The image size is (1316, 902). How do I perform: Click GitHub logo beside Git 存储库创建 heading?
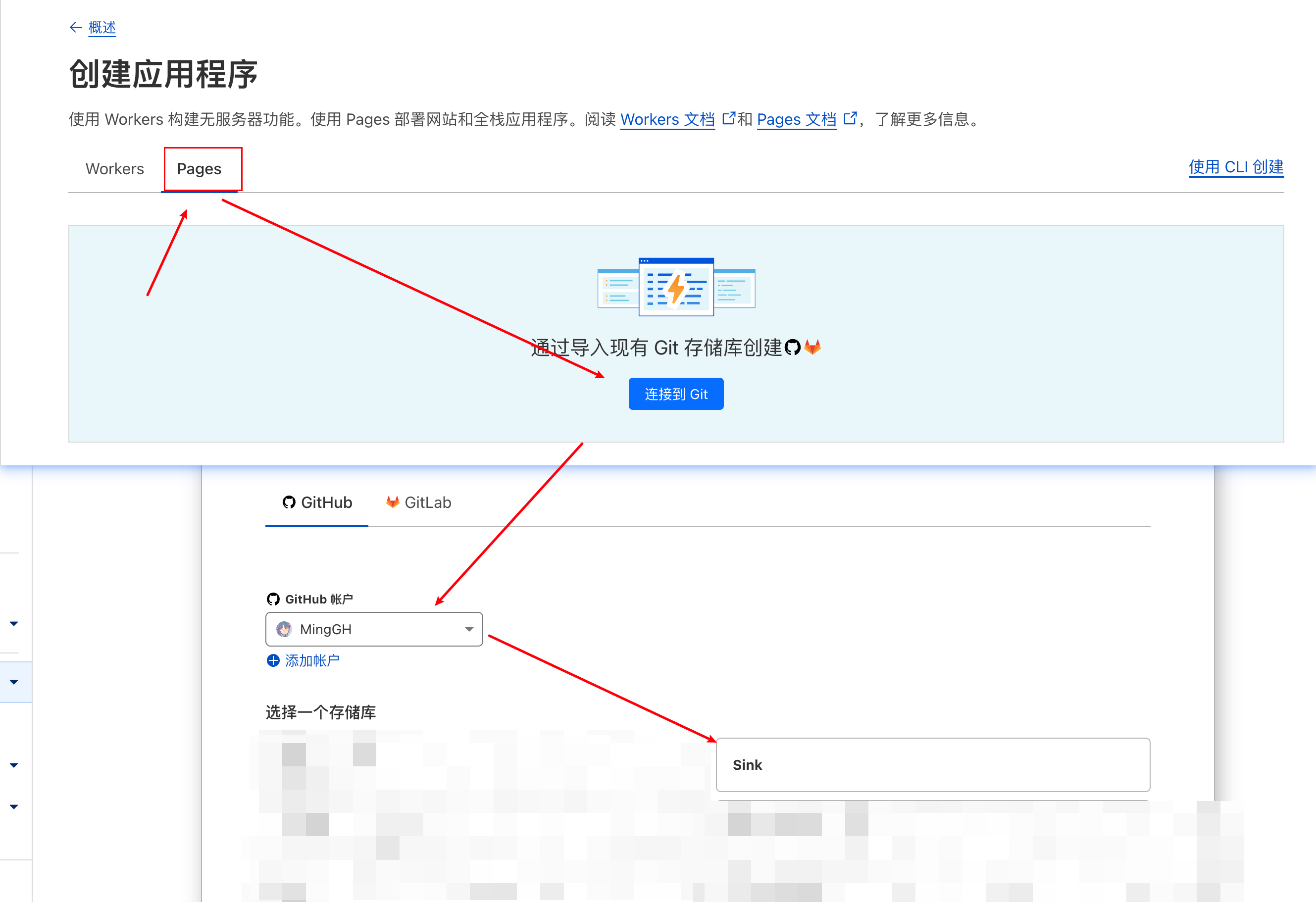tap(792, 347)
